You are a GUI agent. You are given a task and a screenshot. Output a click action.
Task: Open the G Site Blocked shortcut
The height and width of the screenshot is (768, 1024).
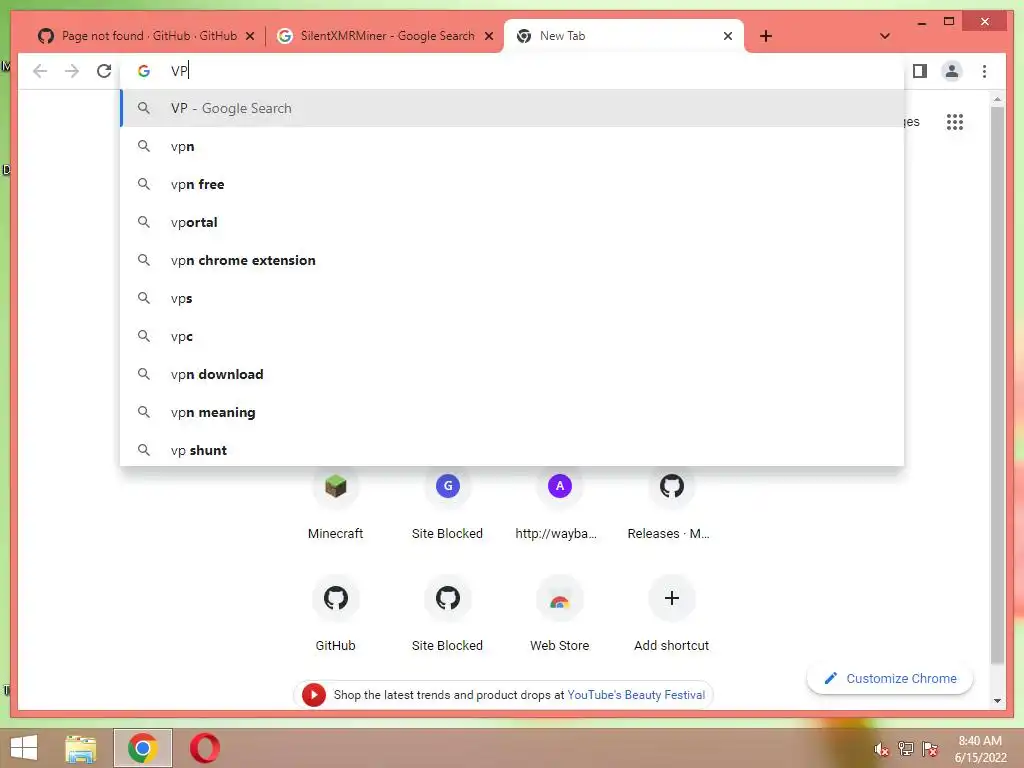447,504
